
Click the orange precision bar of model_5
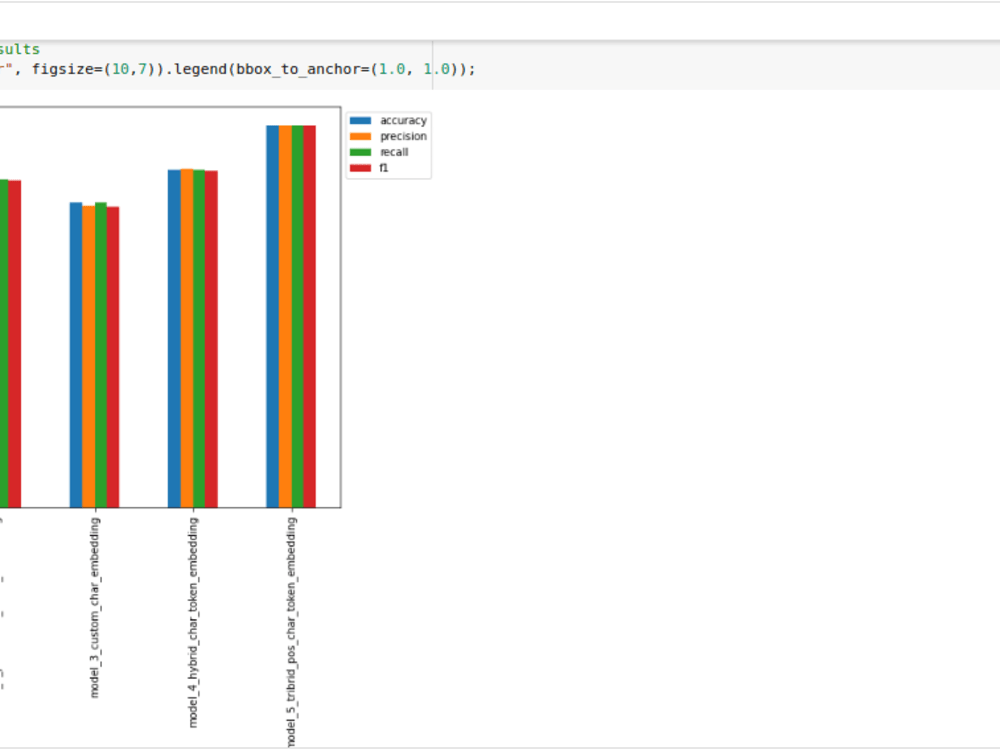283,300
